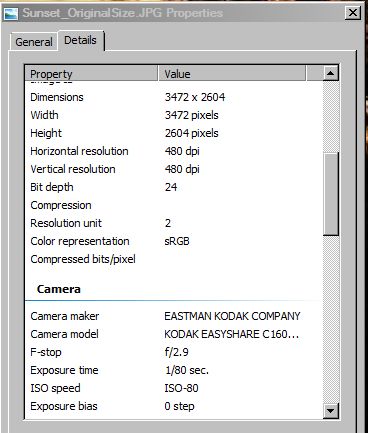Select the Camera model row

(174, 334)
